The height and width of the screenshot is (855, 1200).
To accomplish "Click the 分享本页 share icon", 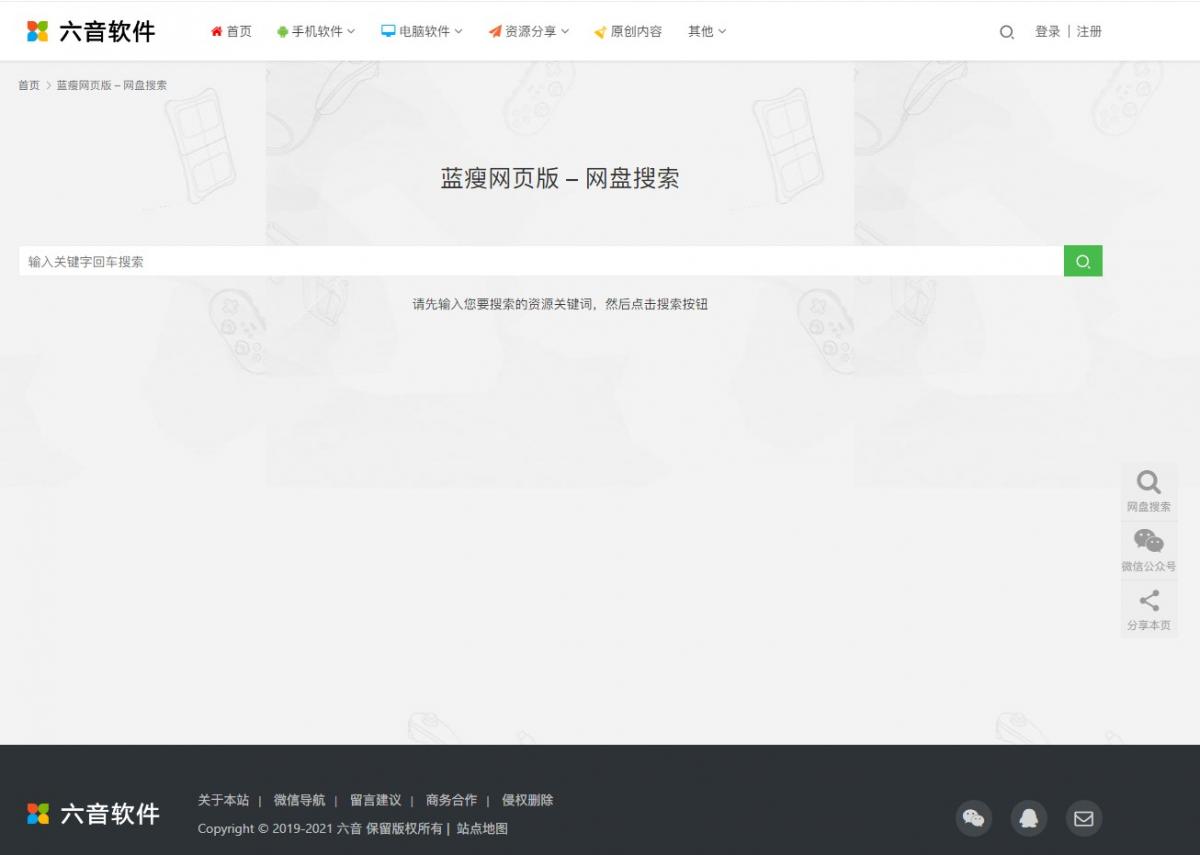I will 1148,609.
